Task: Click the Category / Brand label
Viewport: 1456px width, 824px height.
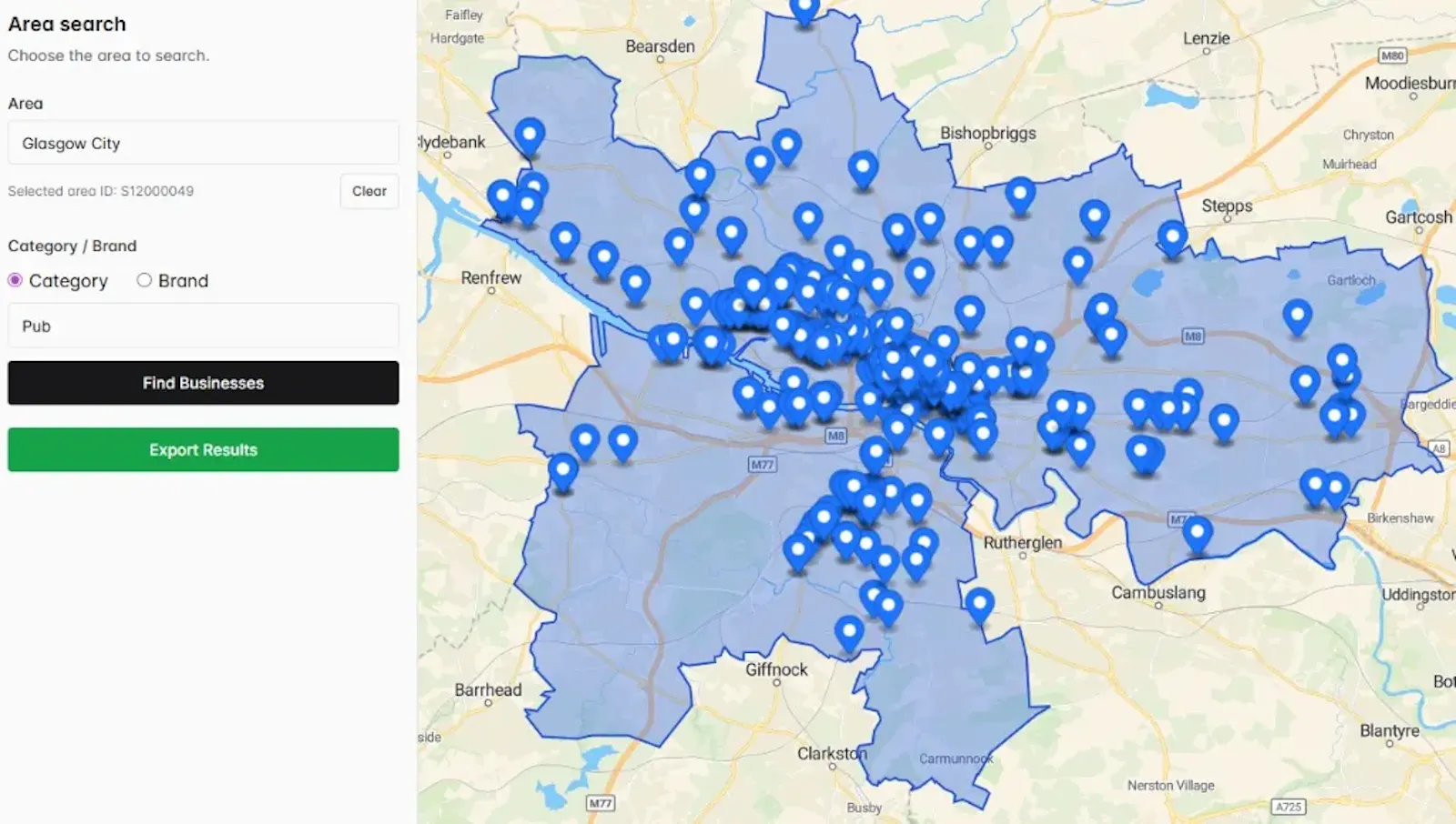Action: click(x=72, y=246)
